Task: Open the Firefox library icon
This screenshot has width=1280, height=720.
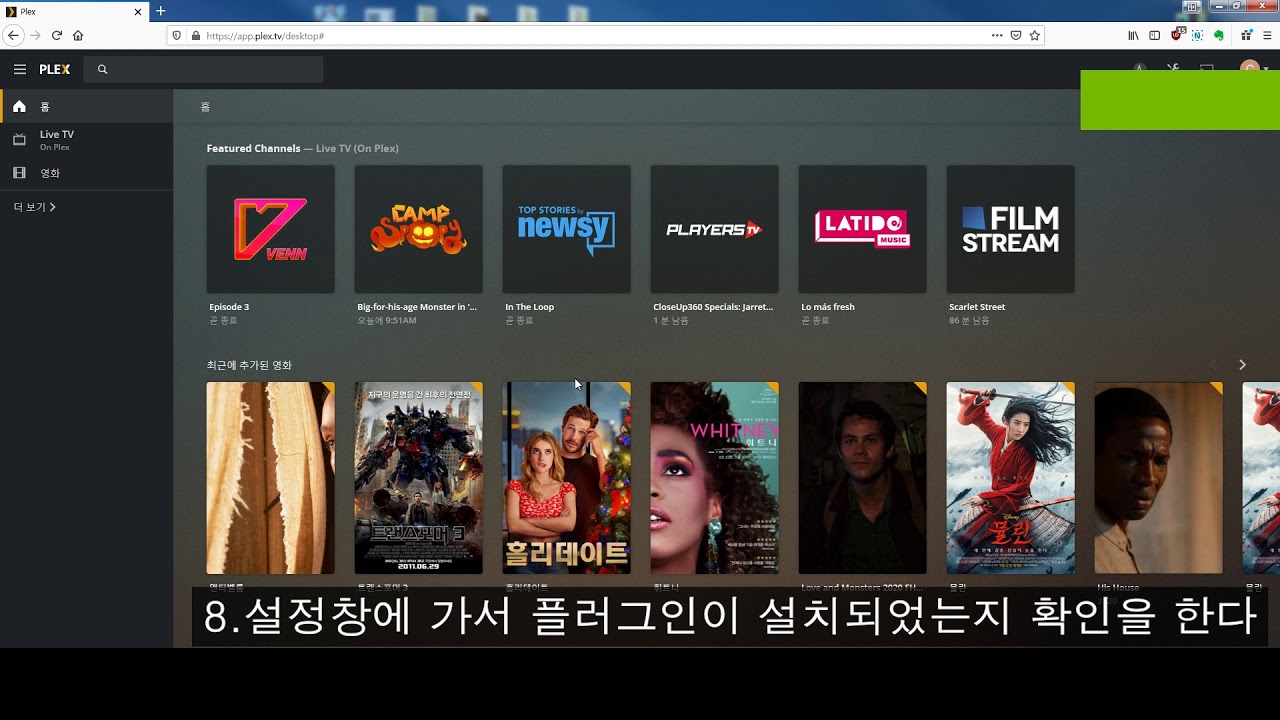Action: [1133, 35]
